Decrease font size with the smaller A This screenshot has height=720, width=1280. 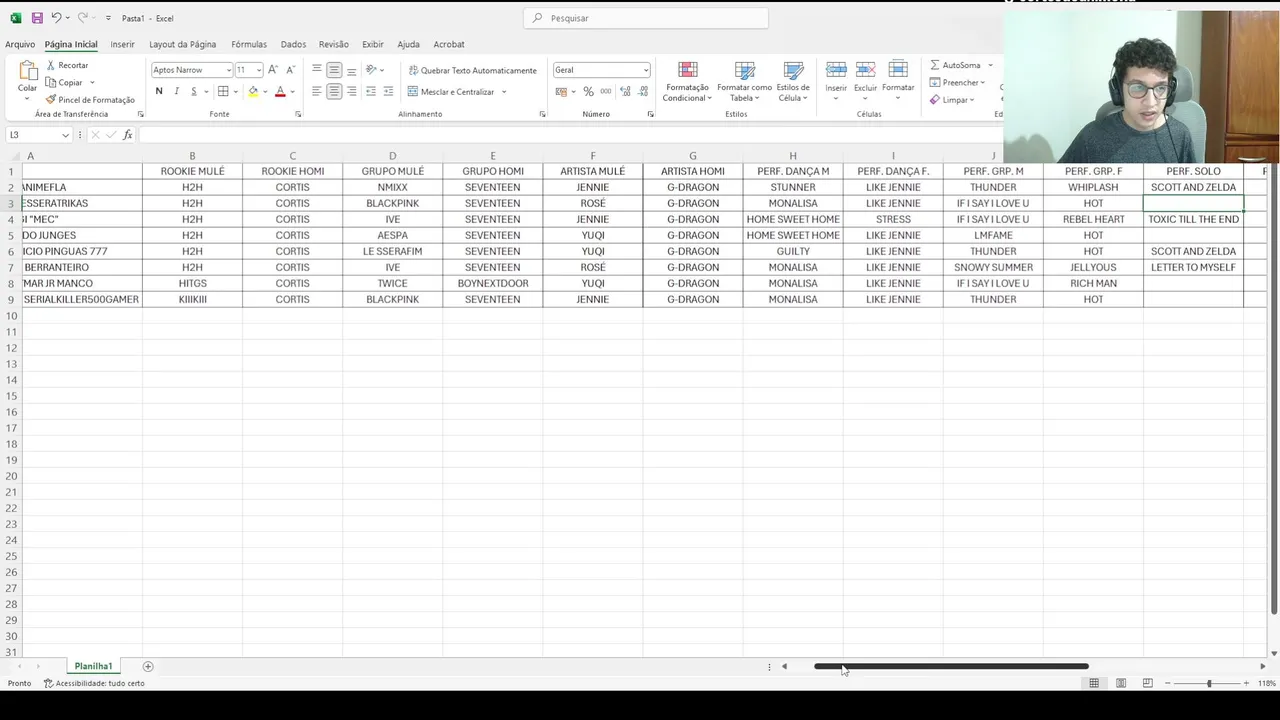(290, 70)
